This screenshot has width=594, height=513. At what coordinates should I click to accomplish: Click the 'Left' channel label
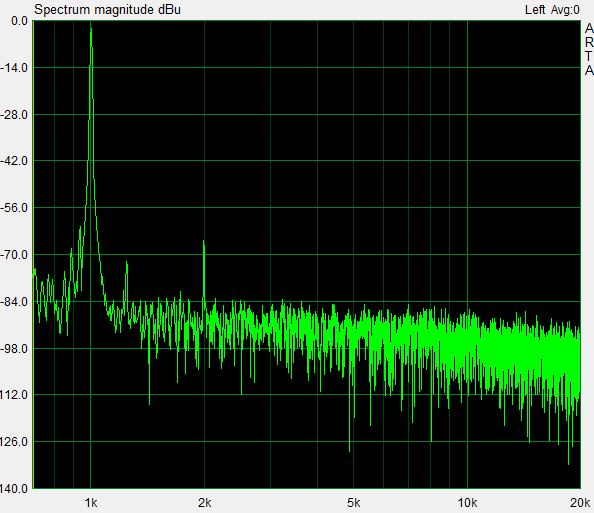535,9
